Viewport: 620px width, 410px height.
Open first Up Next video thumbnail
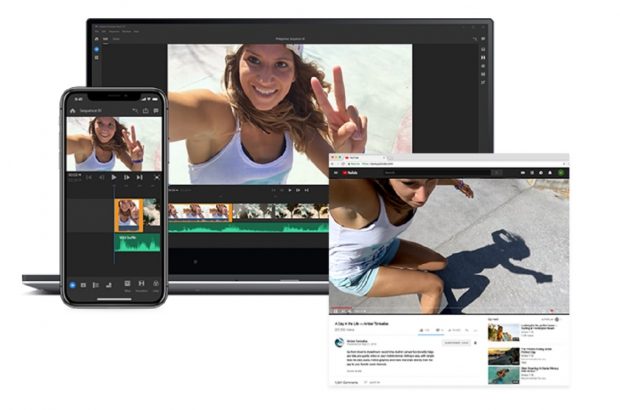tap(503, 333)
